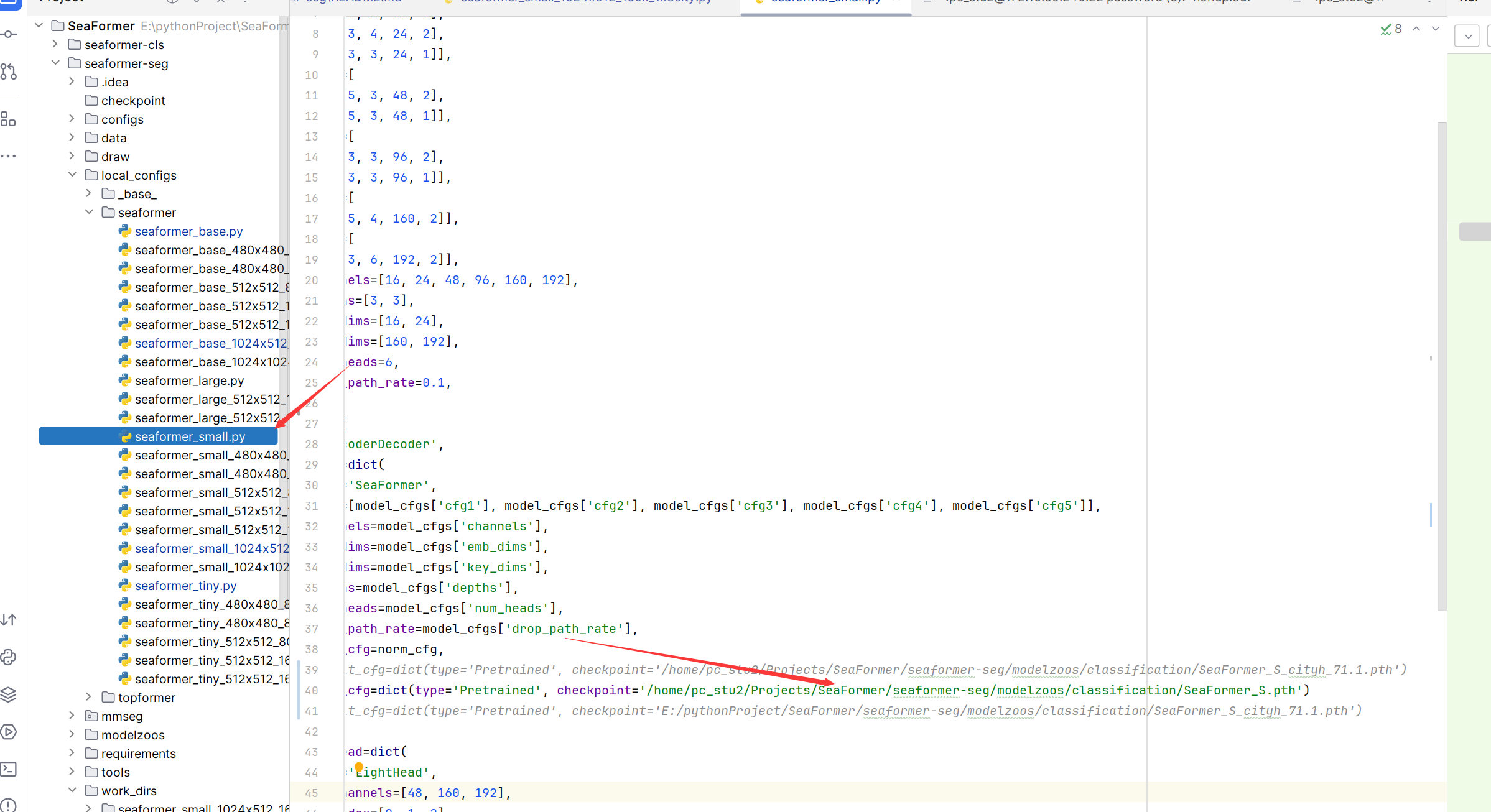Viewport: 1491px width, 812px height.
Task: Open the Pull Requests tool window
Action: coord(9,72)
